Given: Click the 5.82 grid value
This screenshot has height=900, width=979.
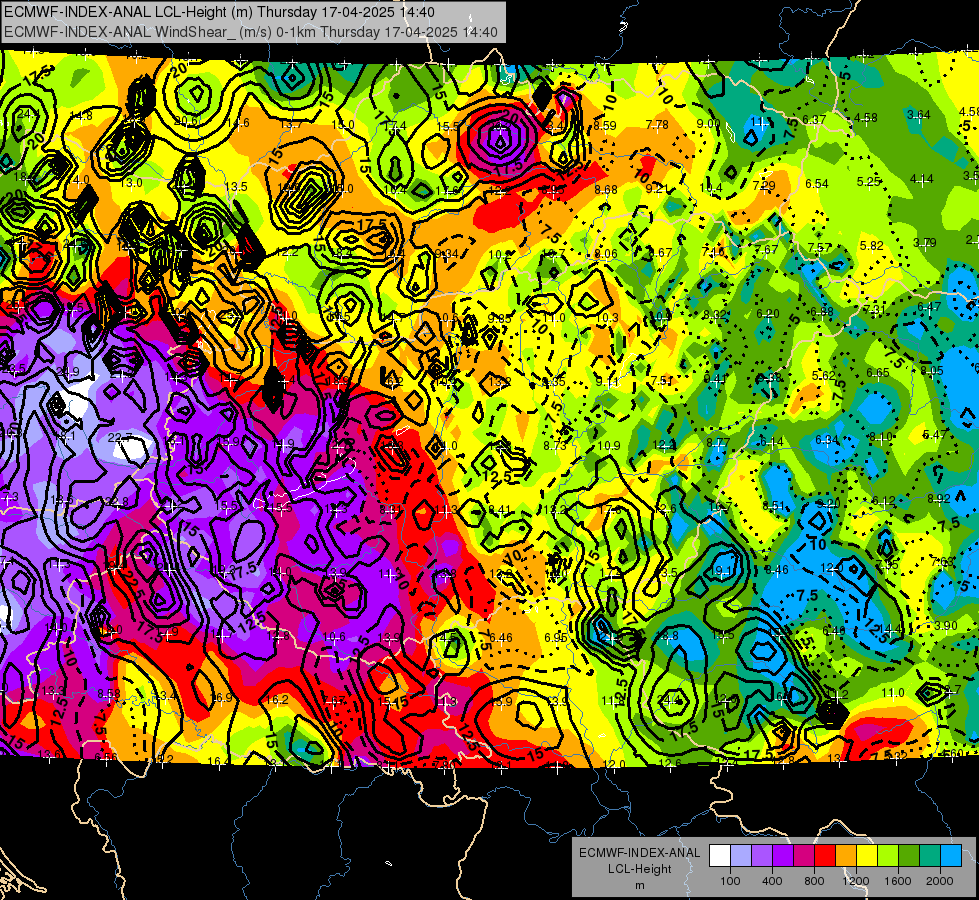Looking at the screenshot, I should [872, 246].
